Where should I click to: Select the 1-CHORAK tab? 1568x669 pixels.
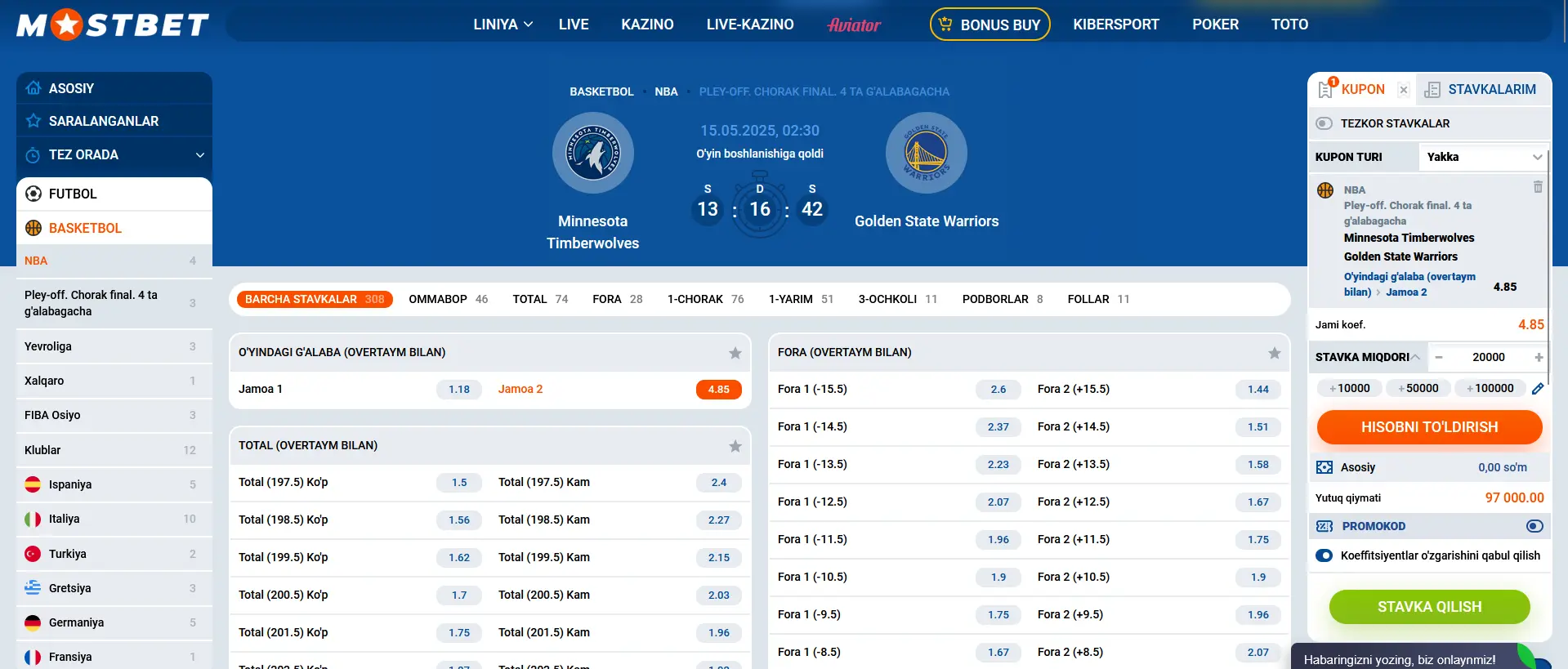click(x=705, y=299)
